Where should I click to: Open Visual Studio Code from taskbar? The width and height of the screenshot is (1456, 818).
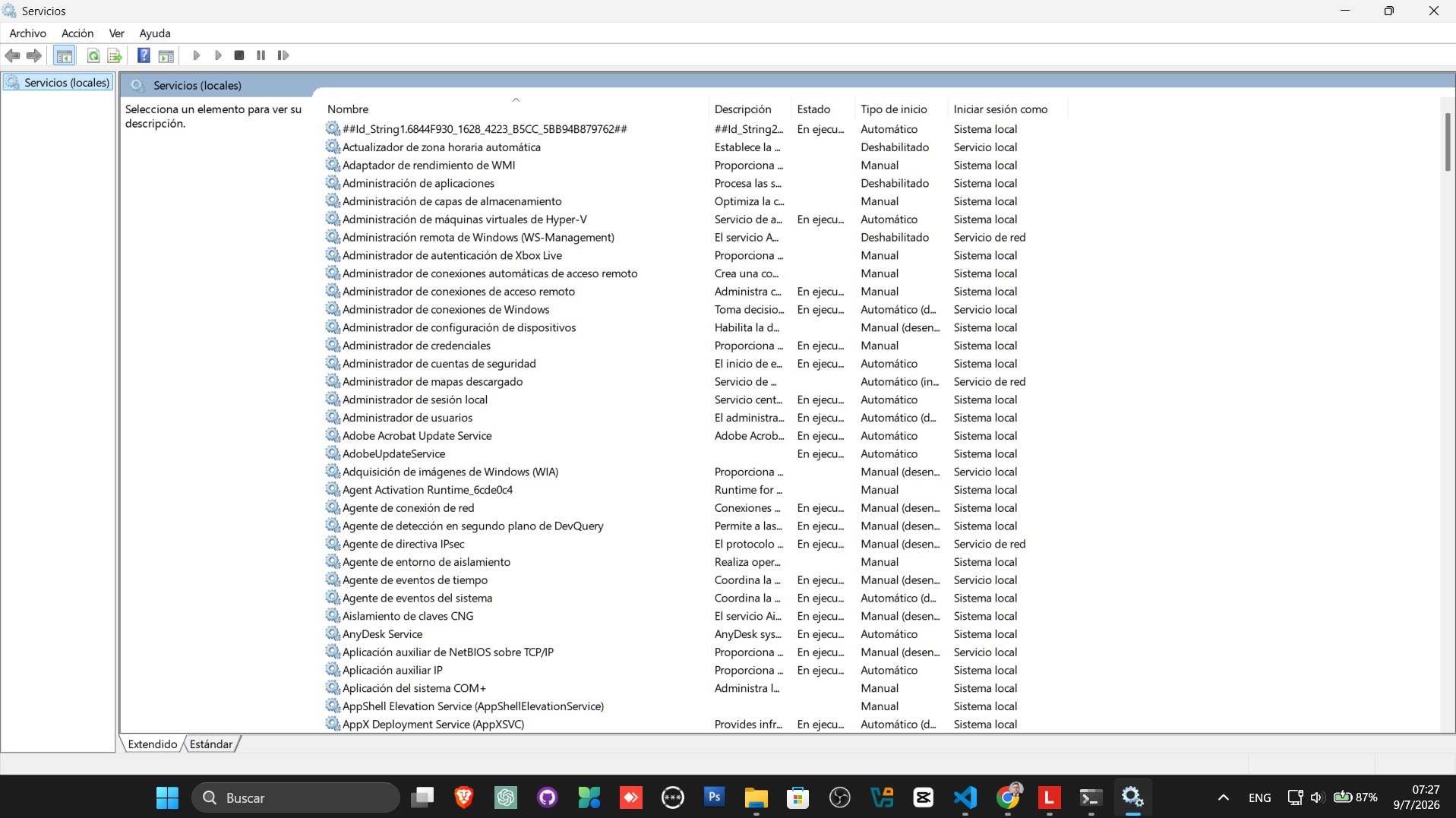click(x=965, y=797)
